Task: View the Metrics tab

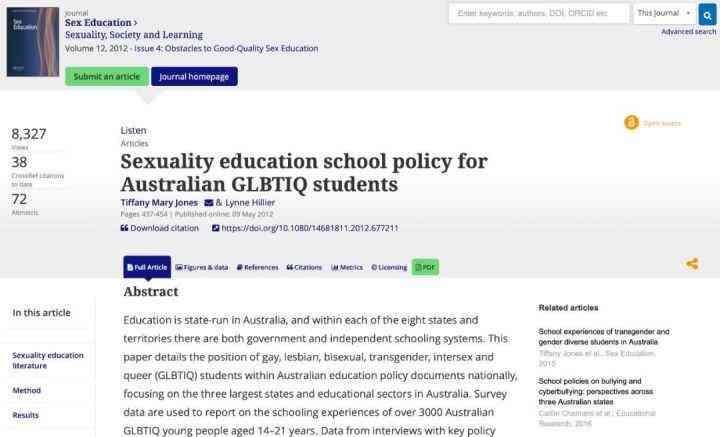Action: pyautogui.click(x=347, y=267)
